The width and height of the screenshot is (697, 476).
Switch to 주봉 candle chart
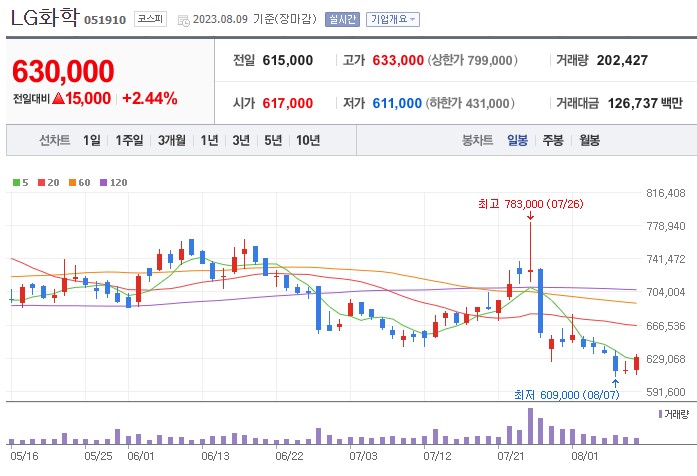click(553, 140)
